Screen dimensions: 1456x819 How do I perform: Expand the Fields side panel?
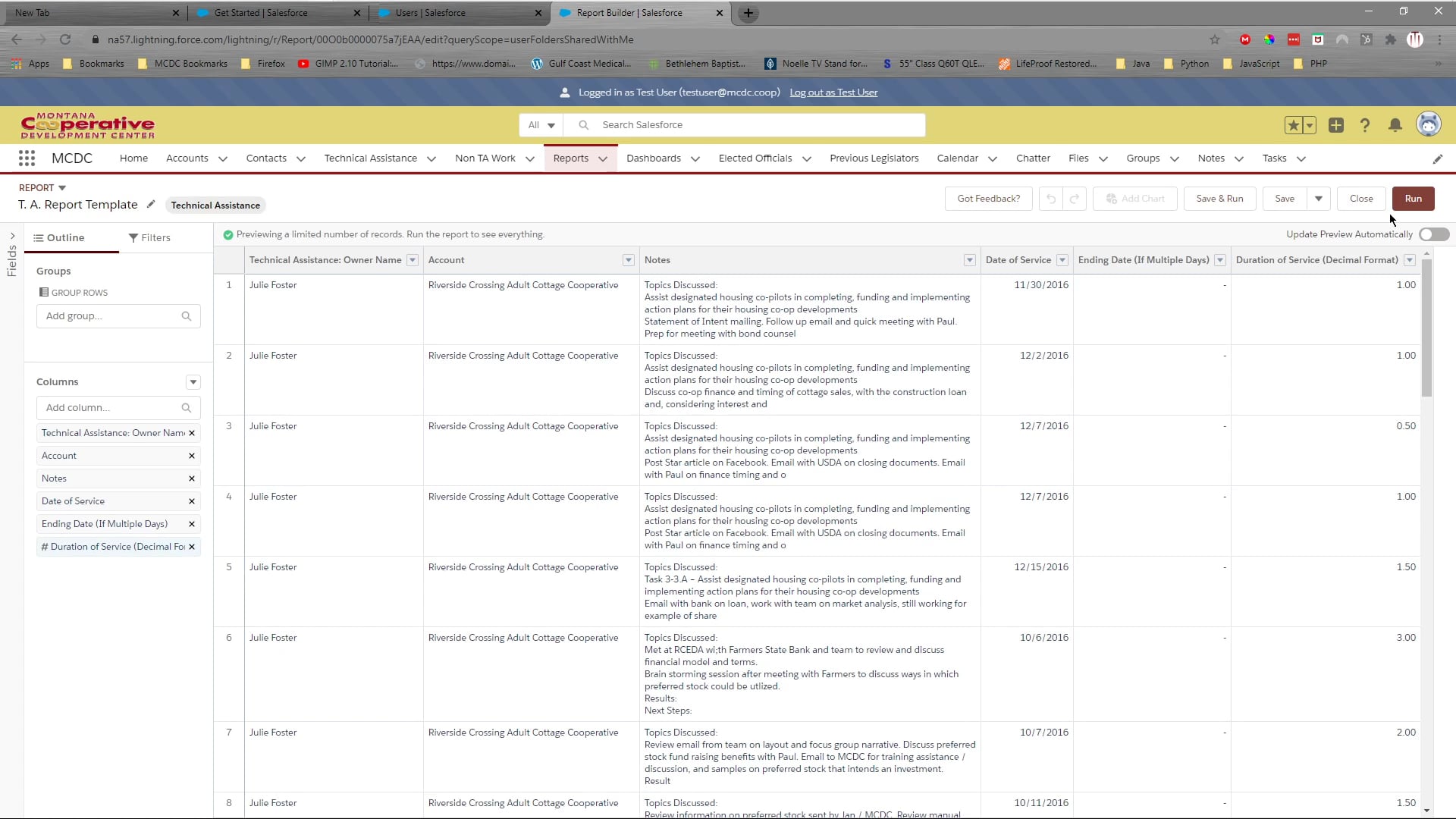point(12,236)
